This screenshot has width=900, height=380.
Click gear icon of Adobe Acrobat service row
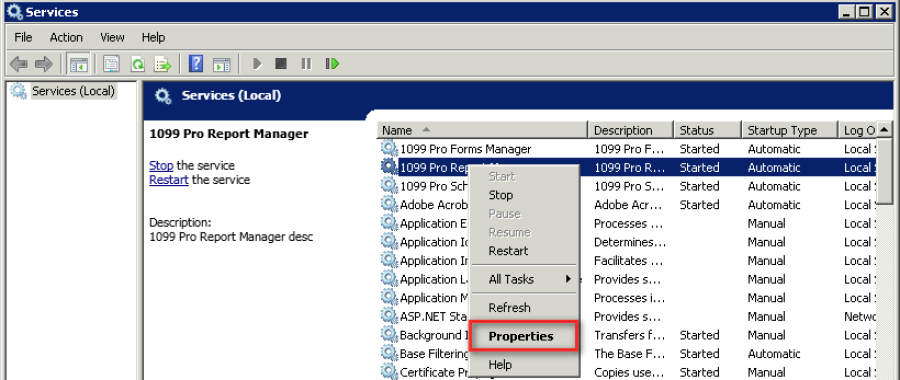389,204
